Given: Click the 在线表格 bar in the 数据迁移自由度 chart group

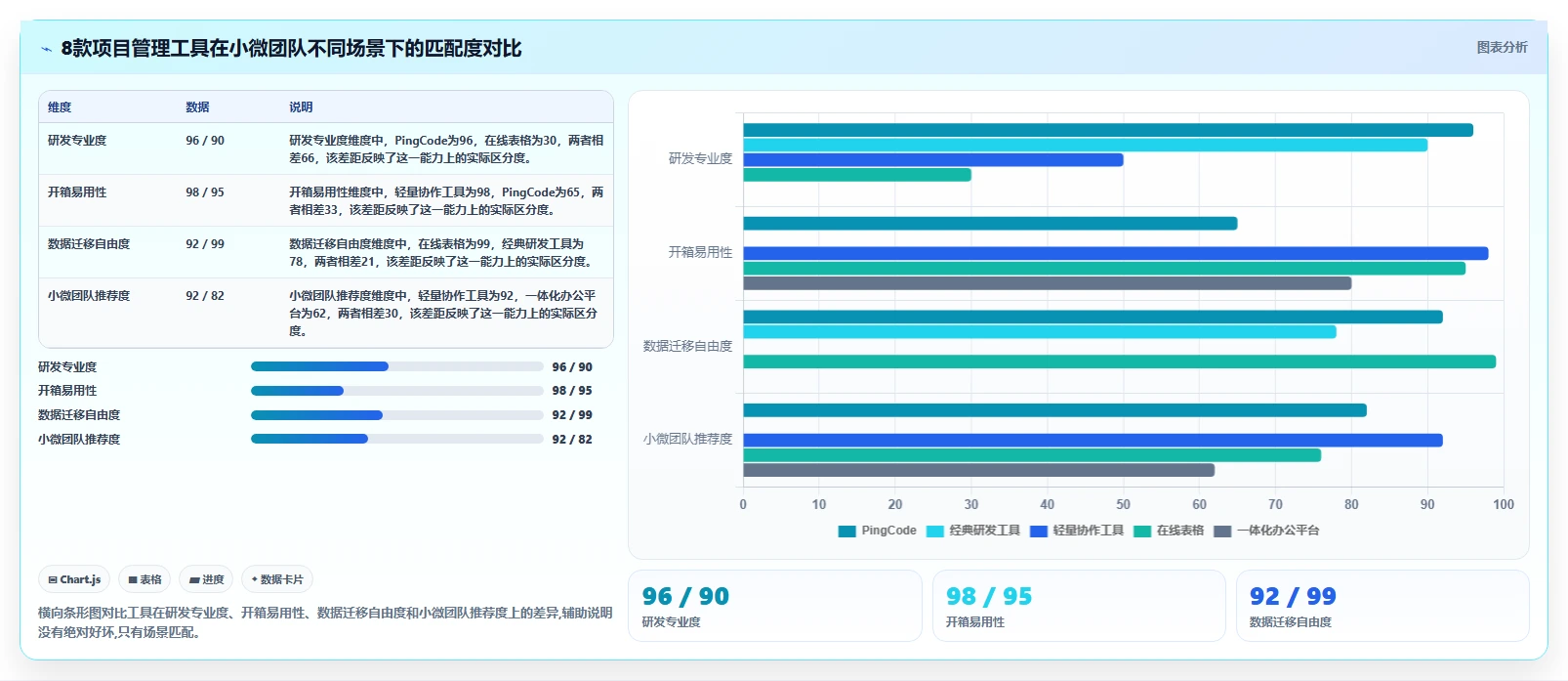Looking at the screenshot, I should [1120, 362].
